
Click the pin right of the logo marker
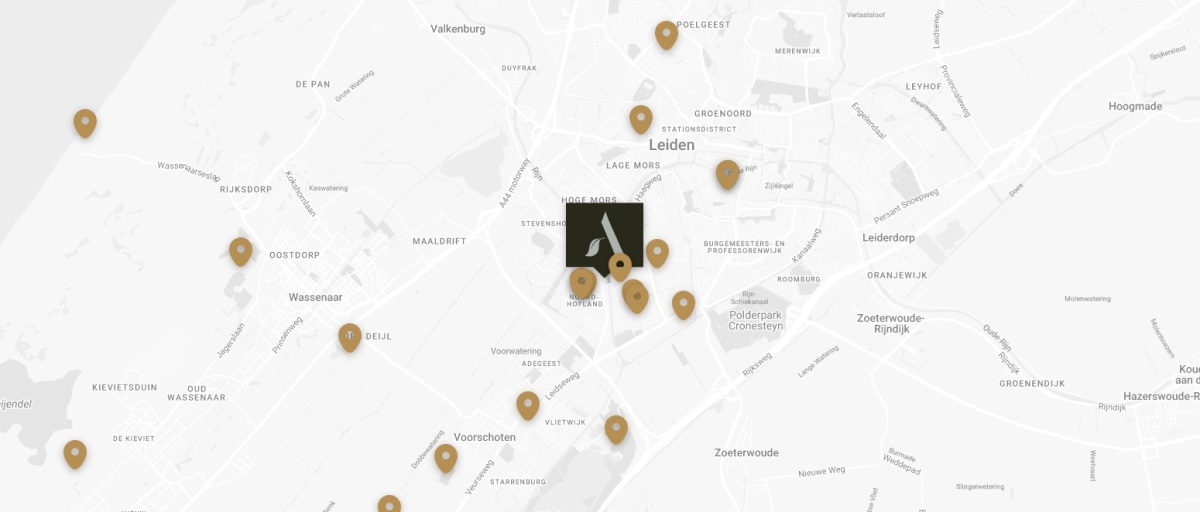pyautogui.click(x=656, y=253)
